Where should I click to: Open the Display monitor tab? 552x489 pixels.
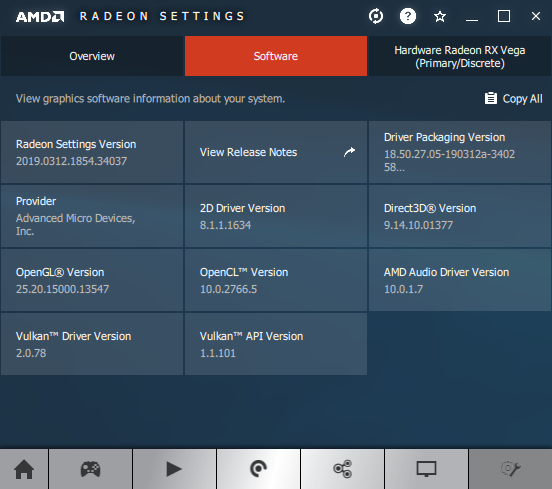click(426, 469)
